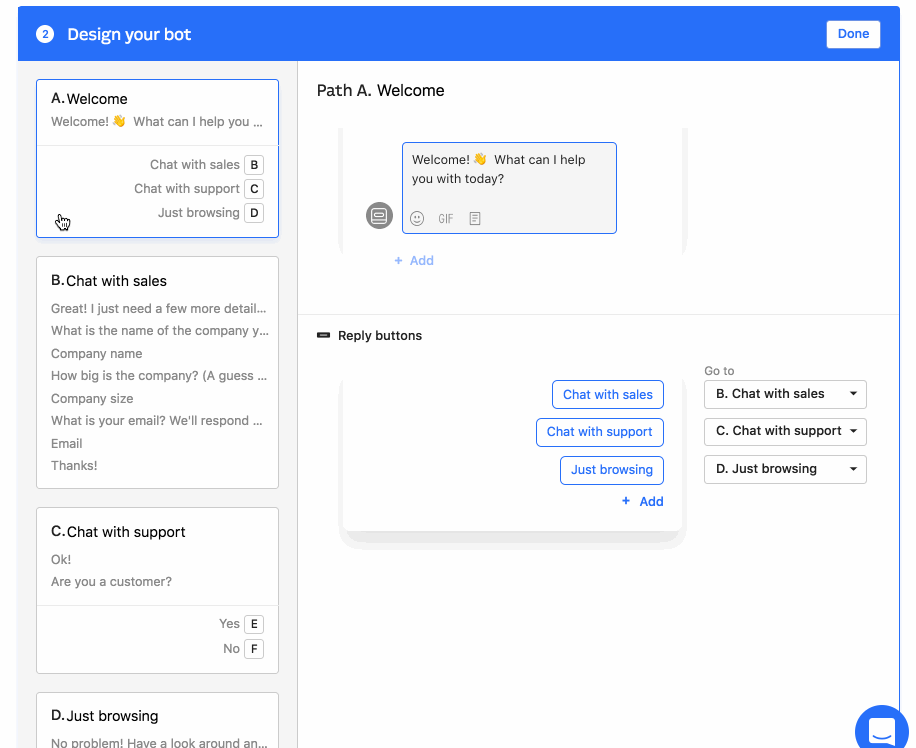Click the E badge beside Yes
Viewport: 916px width, 748px height.
click(254, 624)
